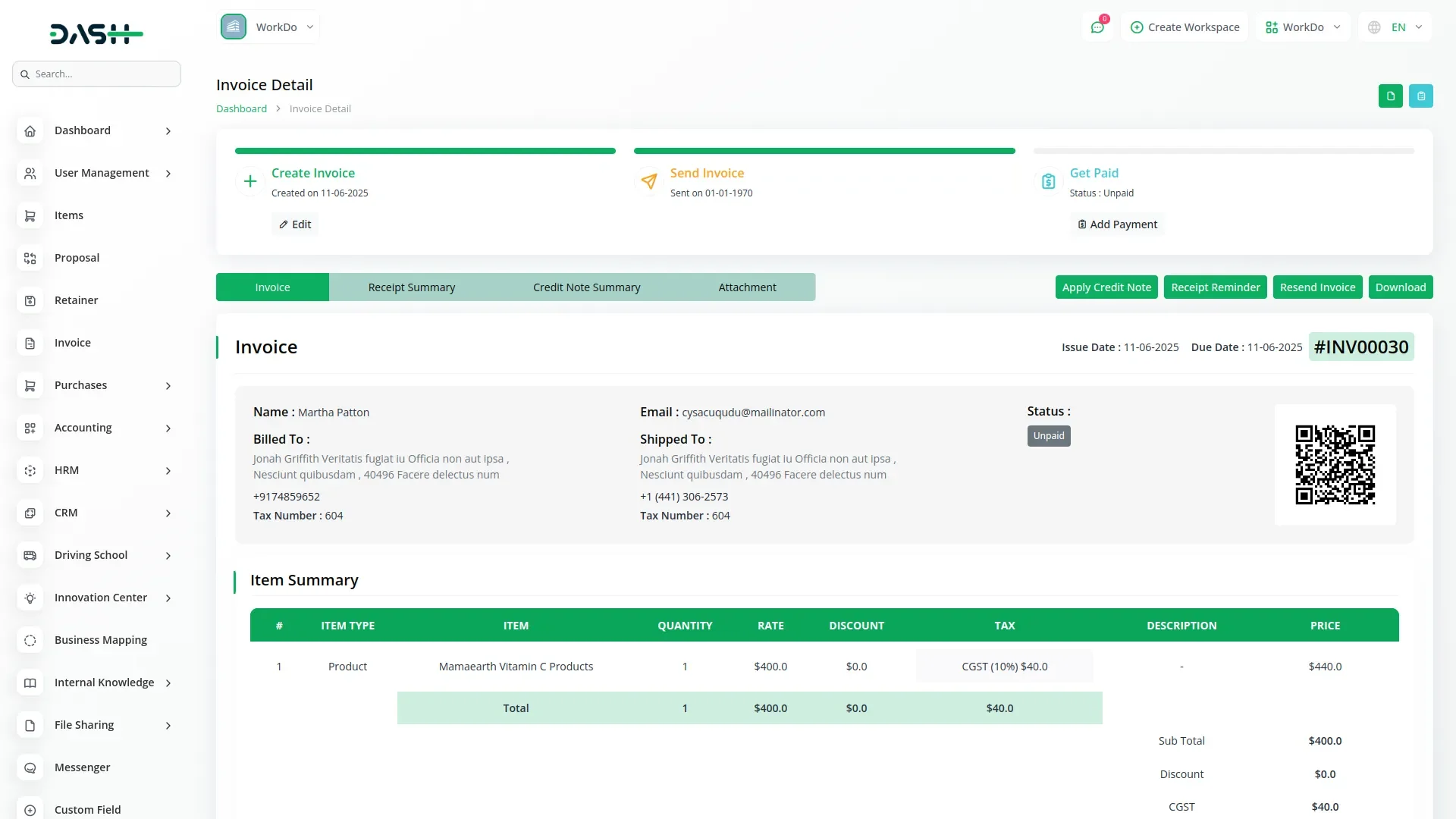The width and height of the screenshot is (1456, 819).
Task: Click the Items cart icon in sidebar
Action: click(30, 215)
